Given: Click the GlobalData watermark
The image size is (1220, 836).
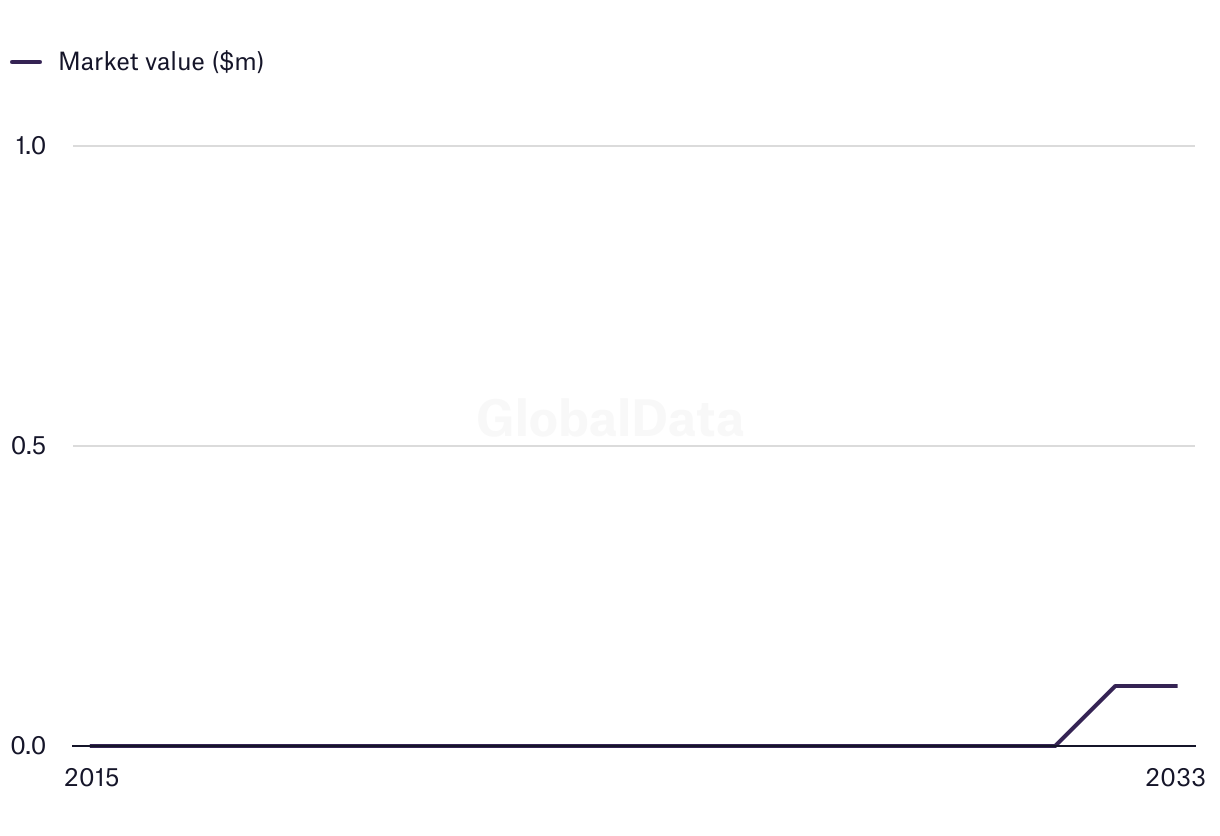Looking at the screenshot, I should click(x=610, y=419).
